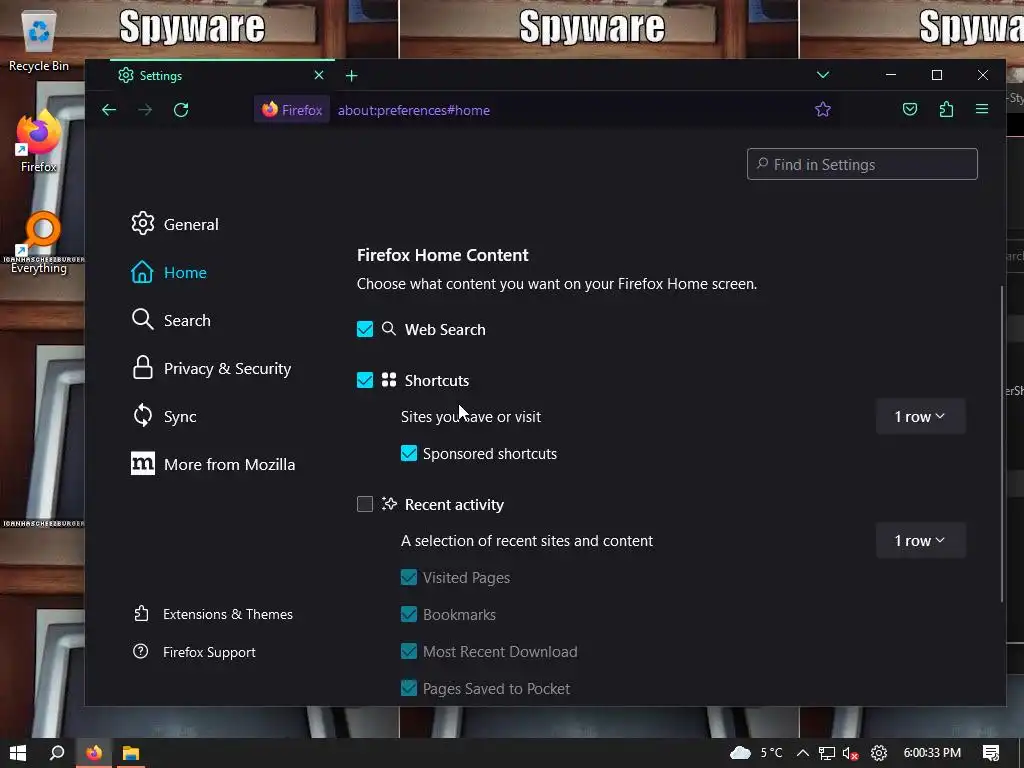Disable Sponsored shortcuts checkbox
Screen dimensions: 1024x768
click(x=409, y=453)
